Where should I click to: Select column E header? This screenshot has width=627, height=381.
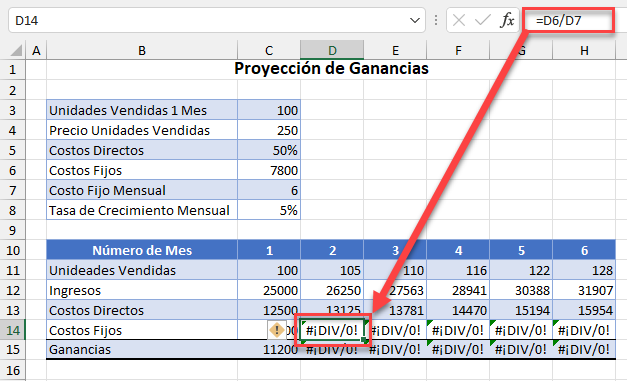click(x=395, y=50)
